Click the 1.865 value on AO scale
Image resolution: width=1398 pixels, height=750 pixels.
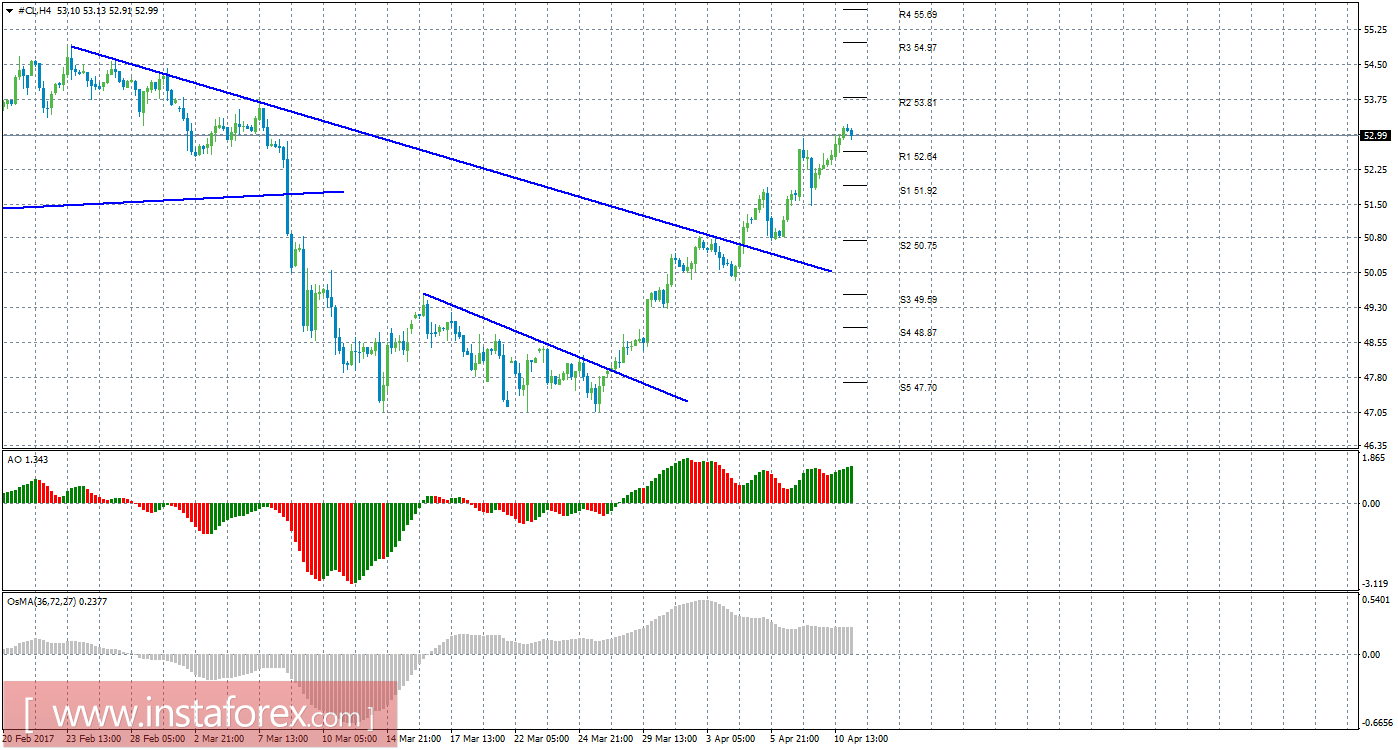tap(1374, 457)
